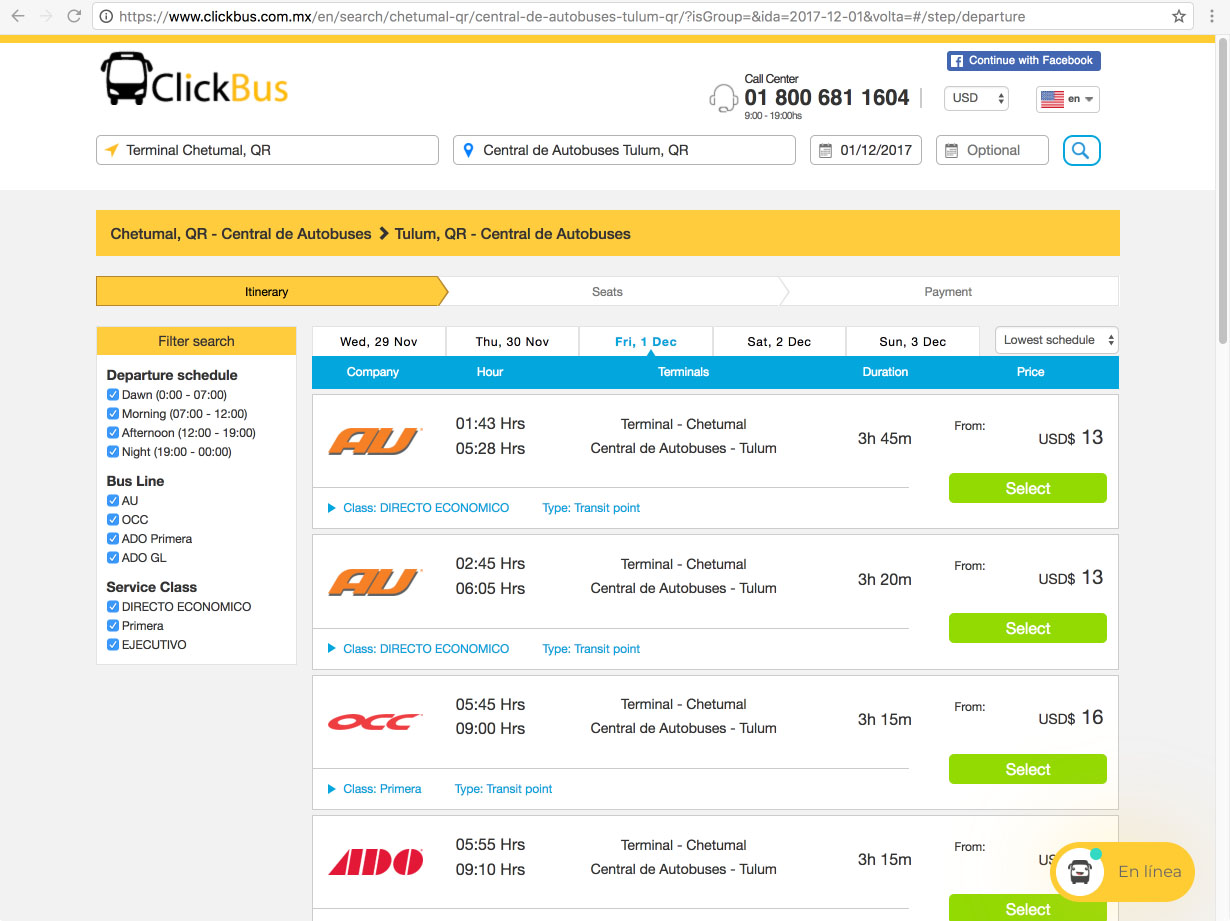Open the Lowest schedule sort dropdown
The width and height of the screenshot is (1230, 921).
[x=1057, y=340]
